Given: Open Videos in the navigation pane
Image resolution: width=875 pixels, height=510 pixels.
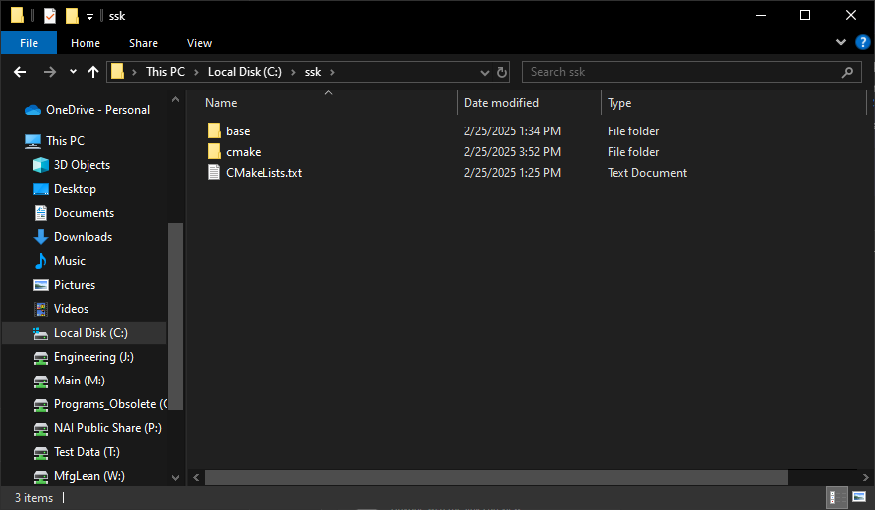Looking at the screenshot, I should (71, 309).
